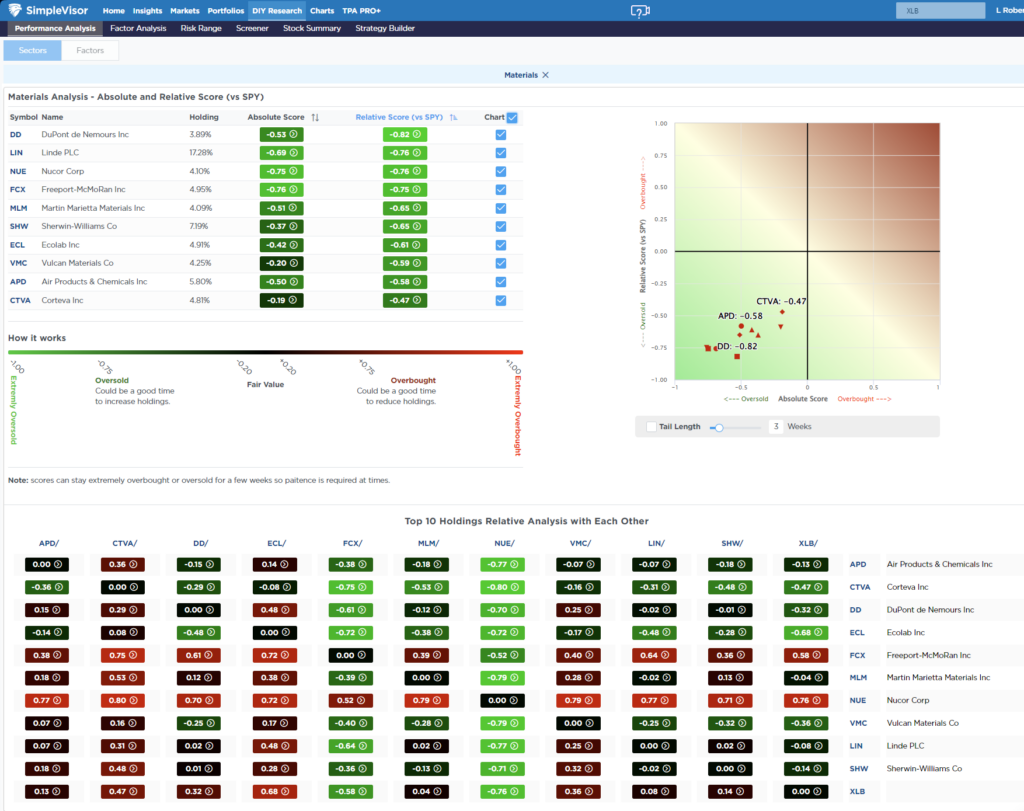The width and height of the screenshot is (1024, 811).
Task: Click the NUE/ vs APD 0.77 cell
Action: [43, 701]
